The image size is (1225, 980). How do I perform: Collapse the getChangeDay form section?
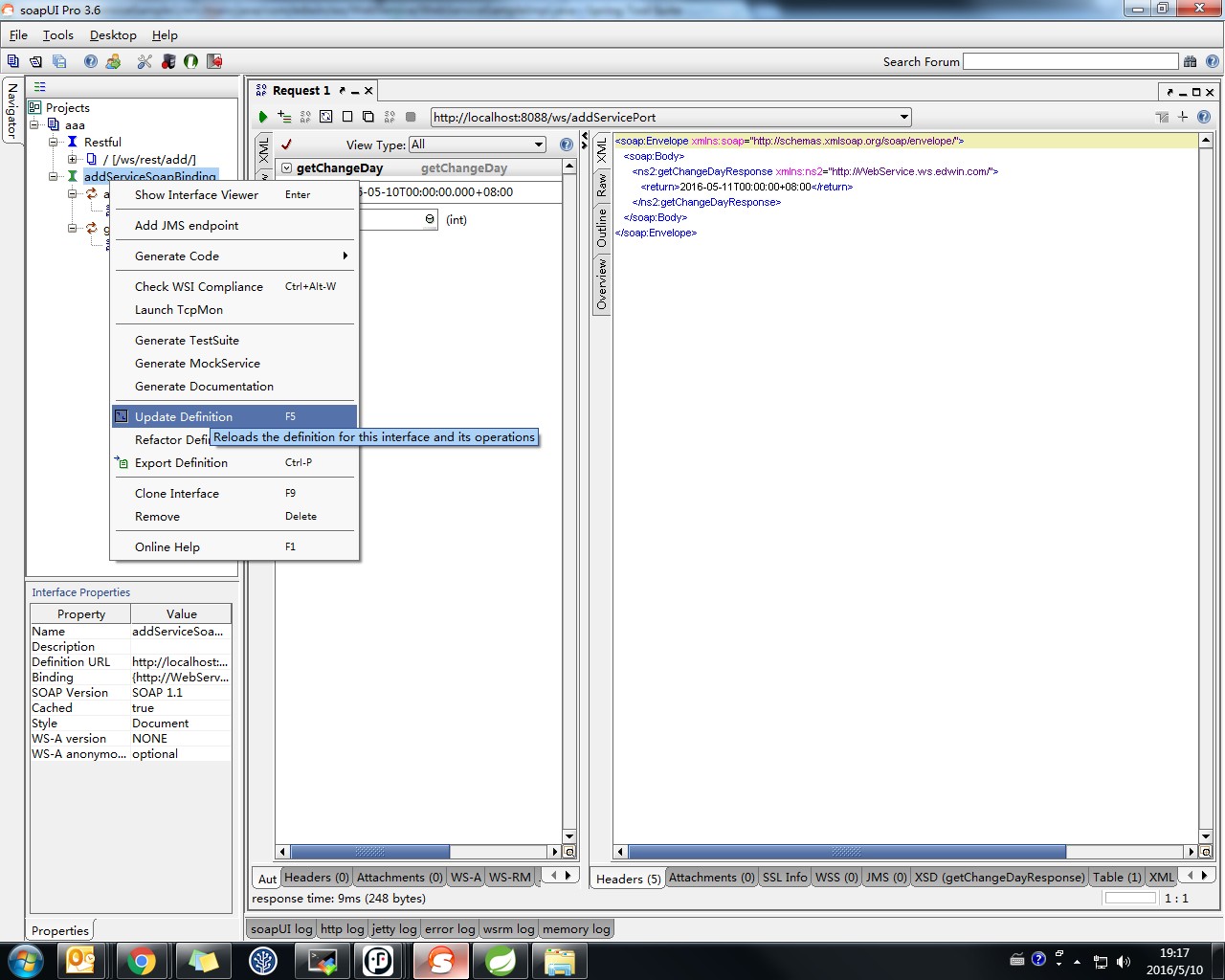click(x=286, y=167)
